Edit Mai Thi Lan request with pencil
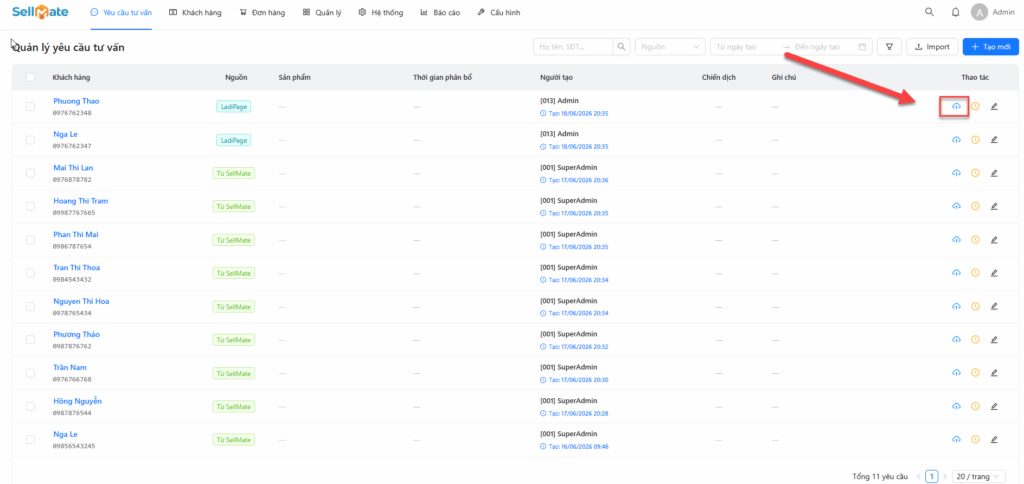 pos(994,173)
